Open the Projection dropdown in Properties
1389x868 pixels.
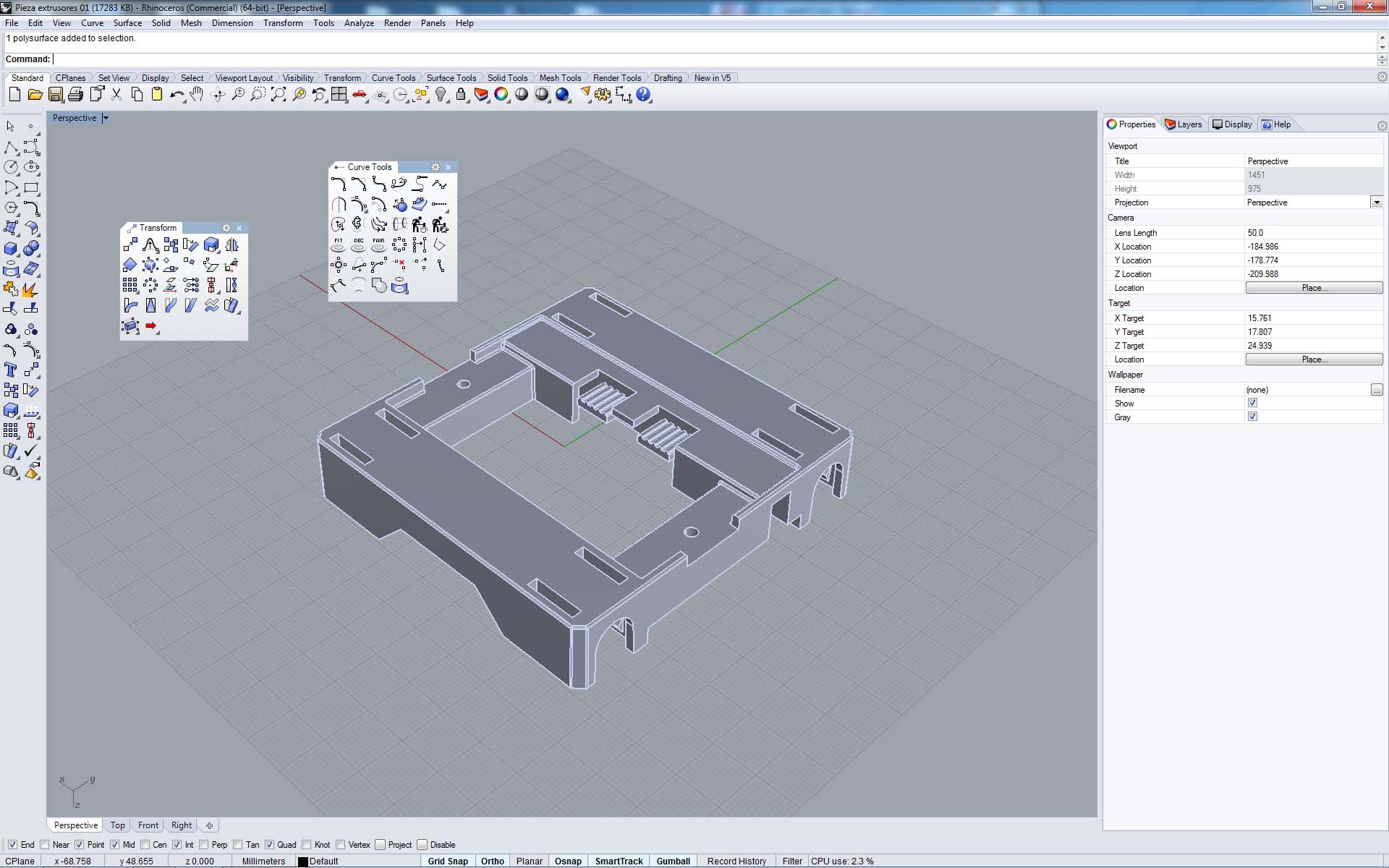pyautogui.click(x=1376, y=203)
